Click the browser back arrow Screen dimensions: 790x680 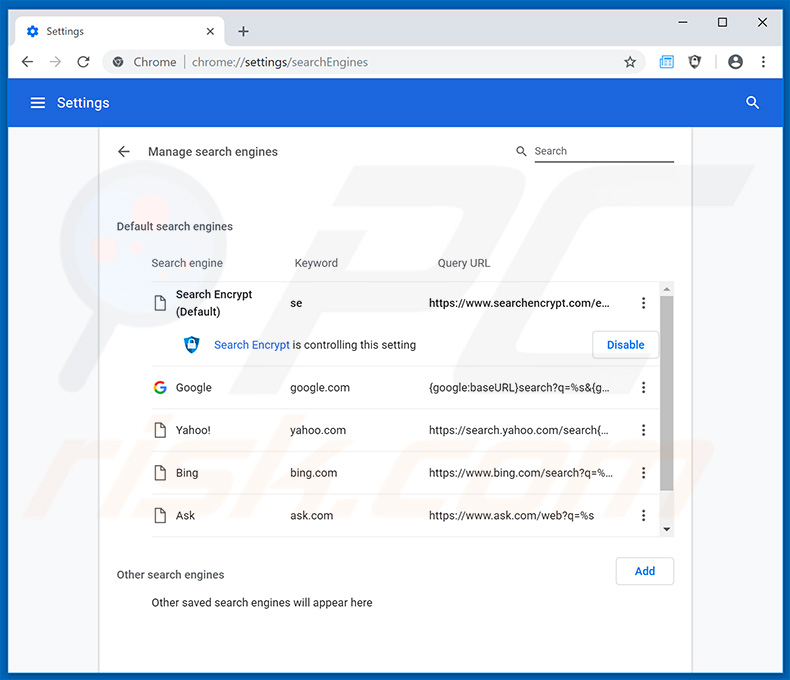(27, 62)
